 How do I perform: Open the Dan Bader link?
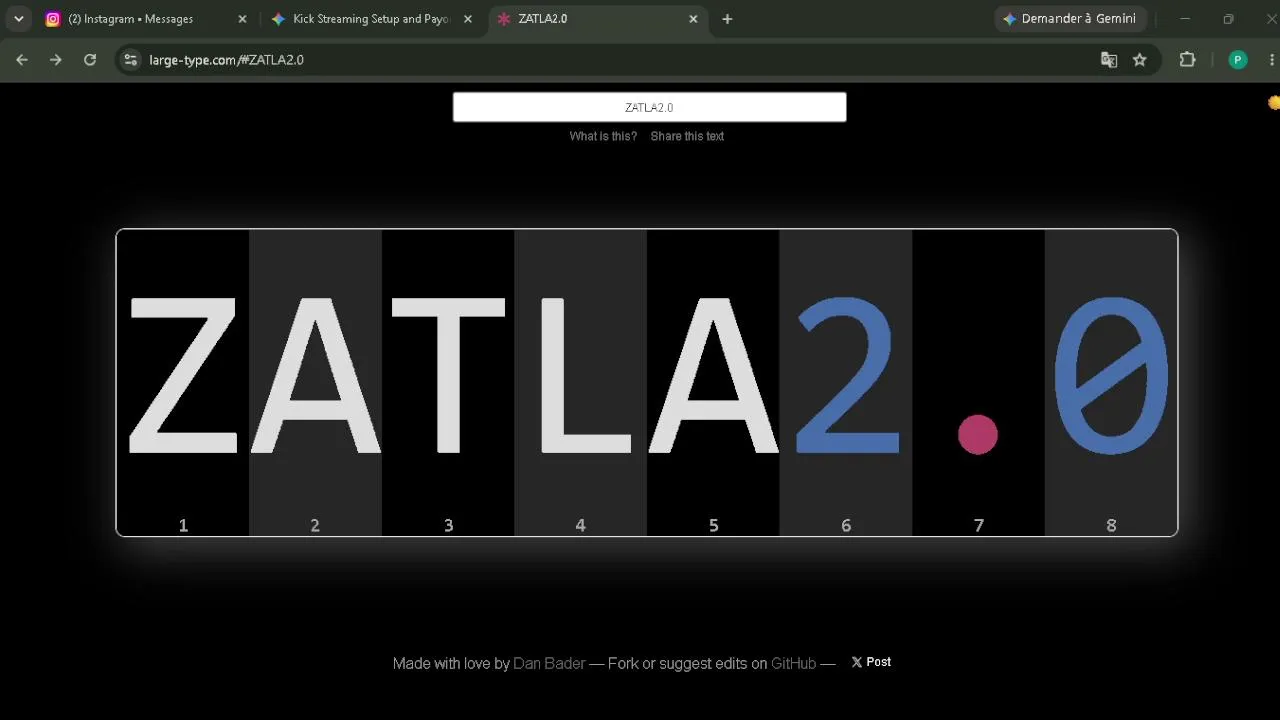[x=549, y=663]
